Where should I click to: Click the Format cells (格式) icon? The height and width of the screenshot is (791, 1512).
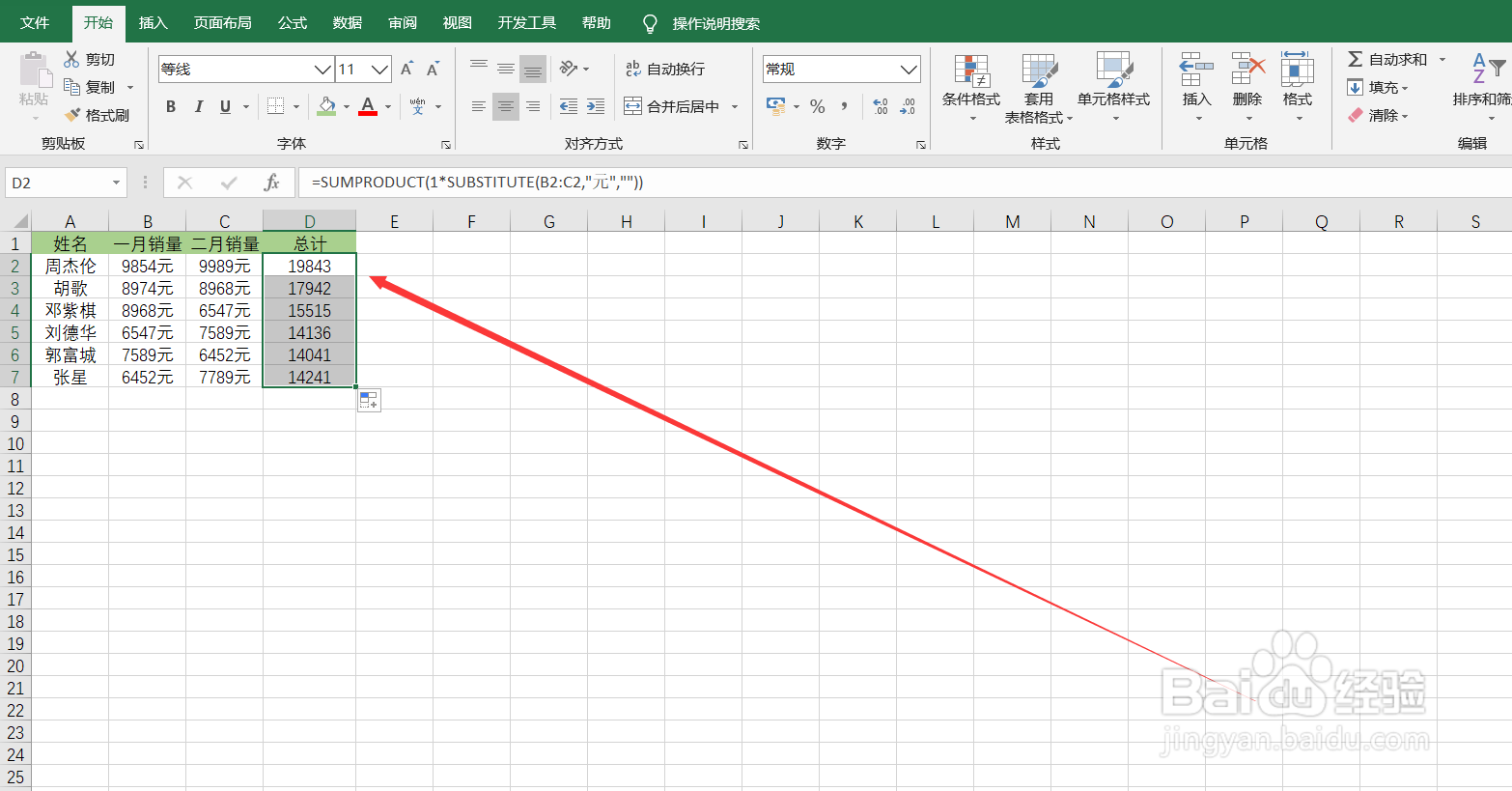(1298, 70)
